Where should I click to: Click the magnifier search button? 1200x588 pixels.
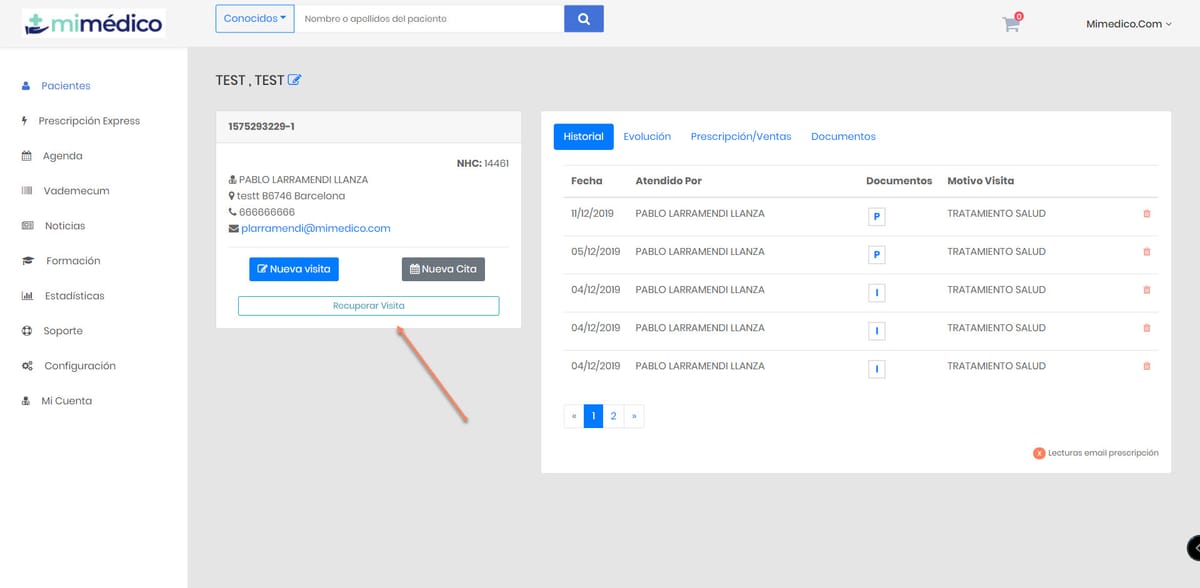584,19
